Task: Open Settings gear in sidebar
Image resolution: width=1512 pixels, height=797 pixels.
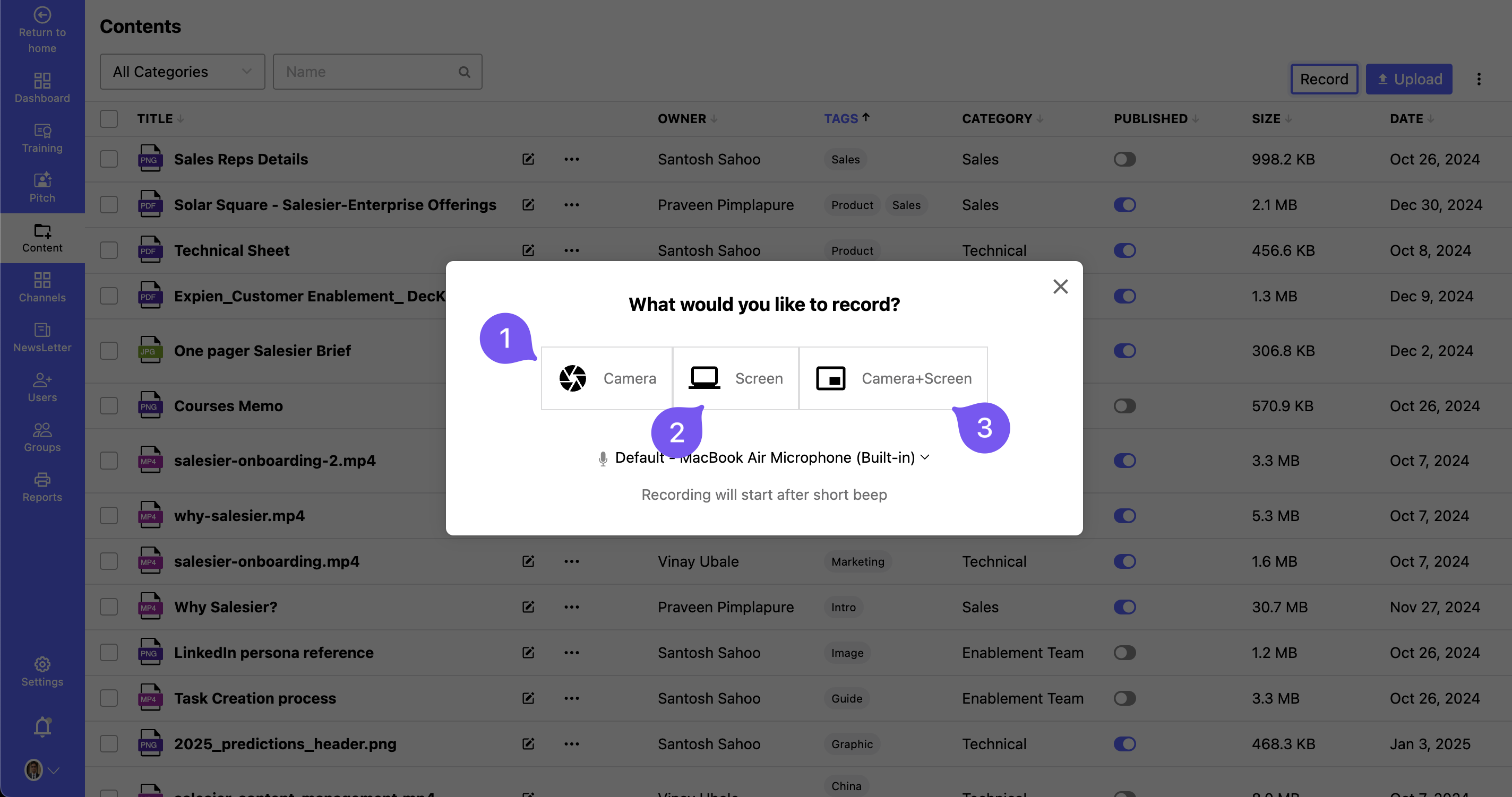Action: pyautogui.click(x=42, y=671)
